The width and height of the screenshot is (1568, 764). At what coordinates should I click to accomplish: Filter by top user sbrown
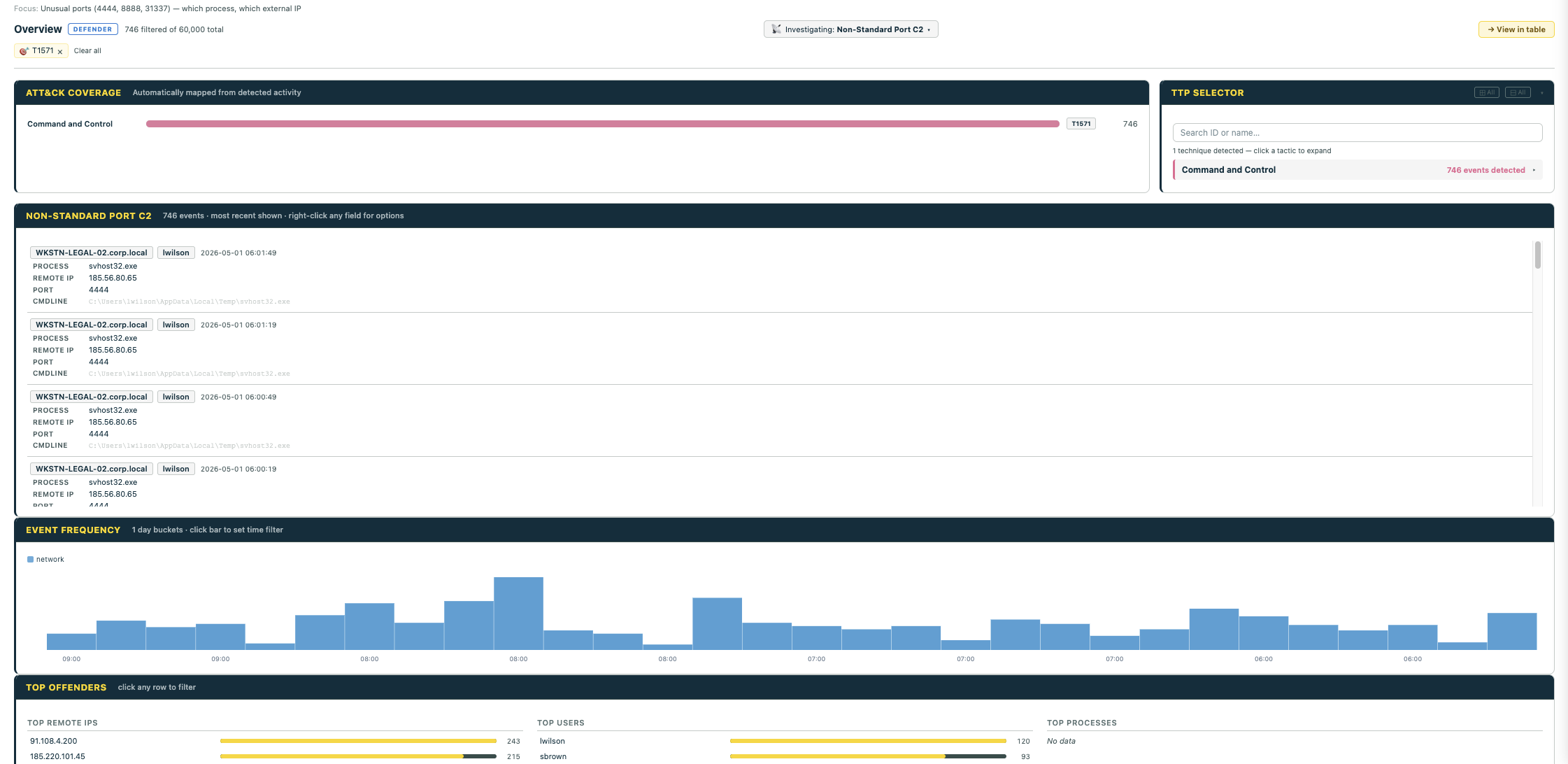tap(785, 756)
